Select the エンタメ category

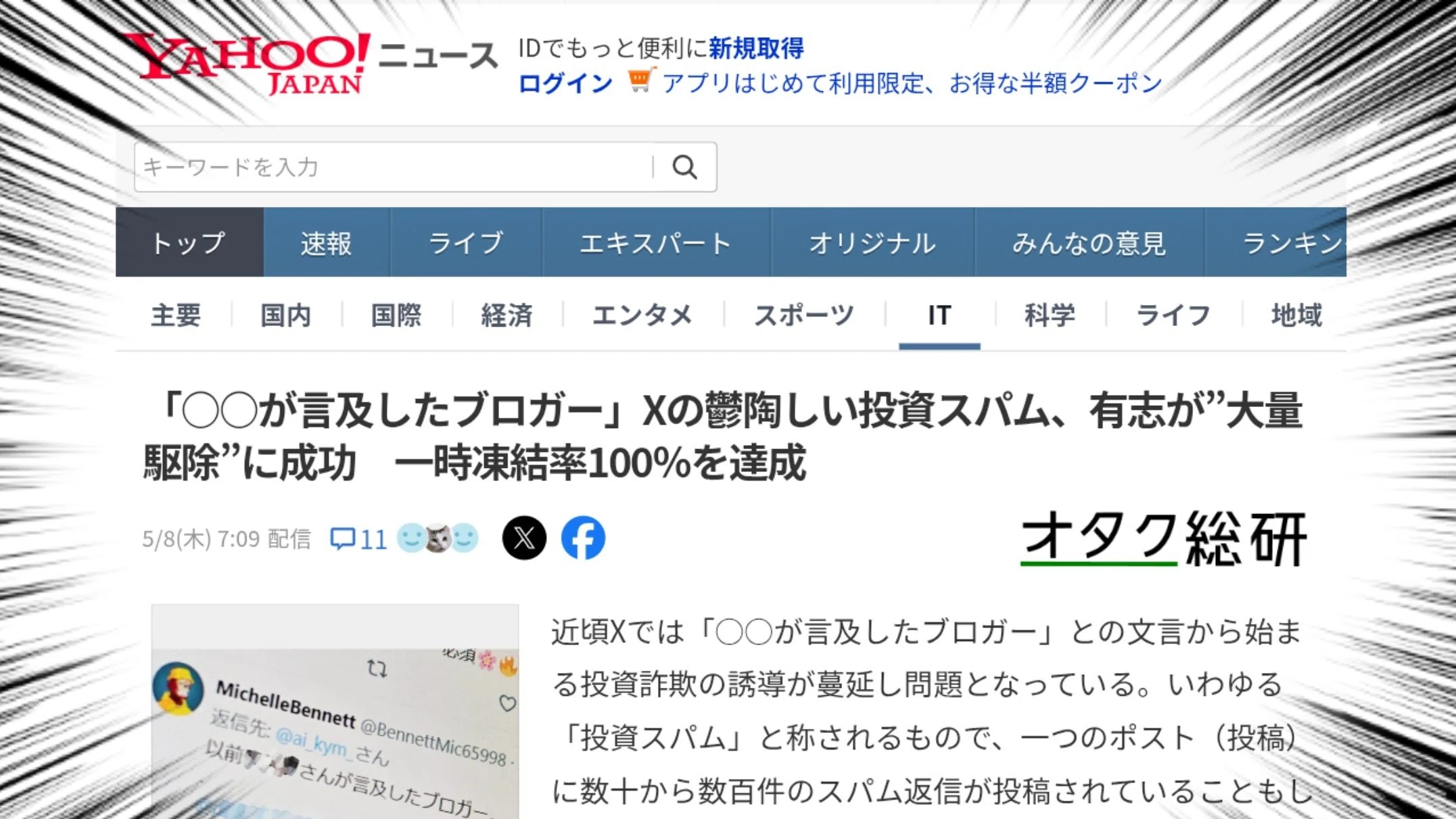[x=642, y=315]
